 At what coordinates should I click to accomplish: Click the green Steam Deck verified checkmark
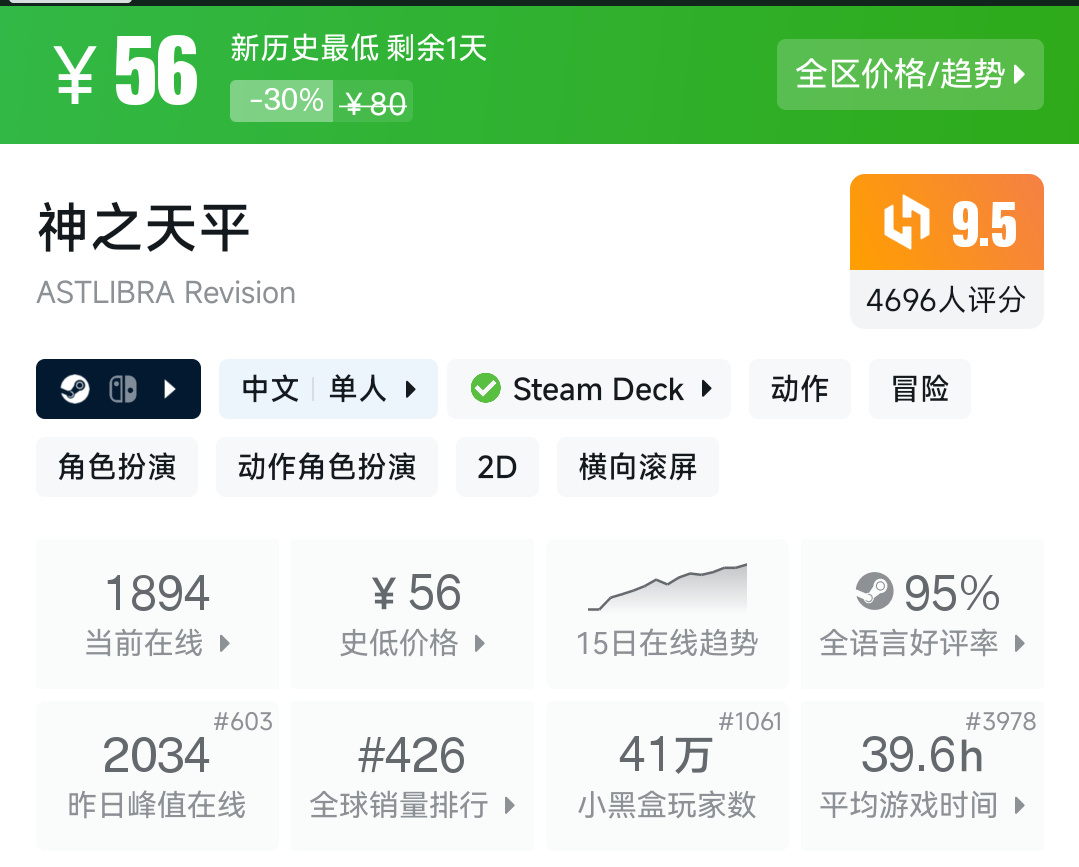tap(486, 389)
